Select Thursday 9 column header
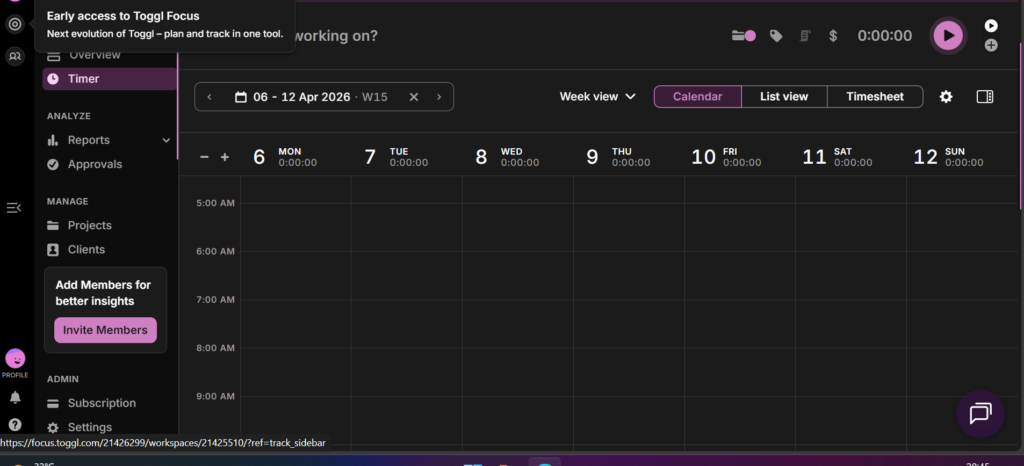The image size is (1024, 466). click(x=629, y=157)
